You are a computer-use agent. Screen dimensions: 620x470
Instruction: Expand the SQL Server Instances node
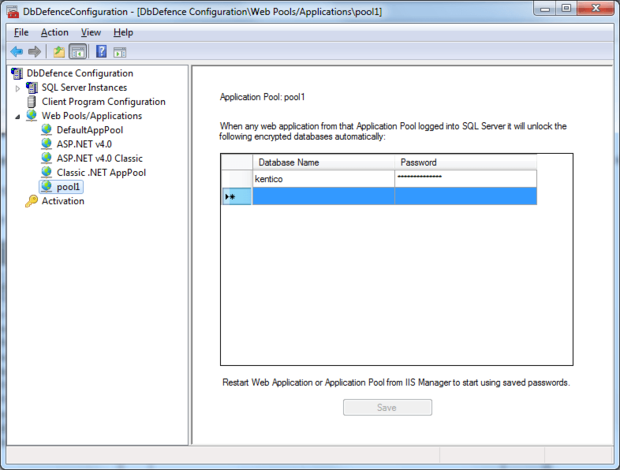coord(17,88)
